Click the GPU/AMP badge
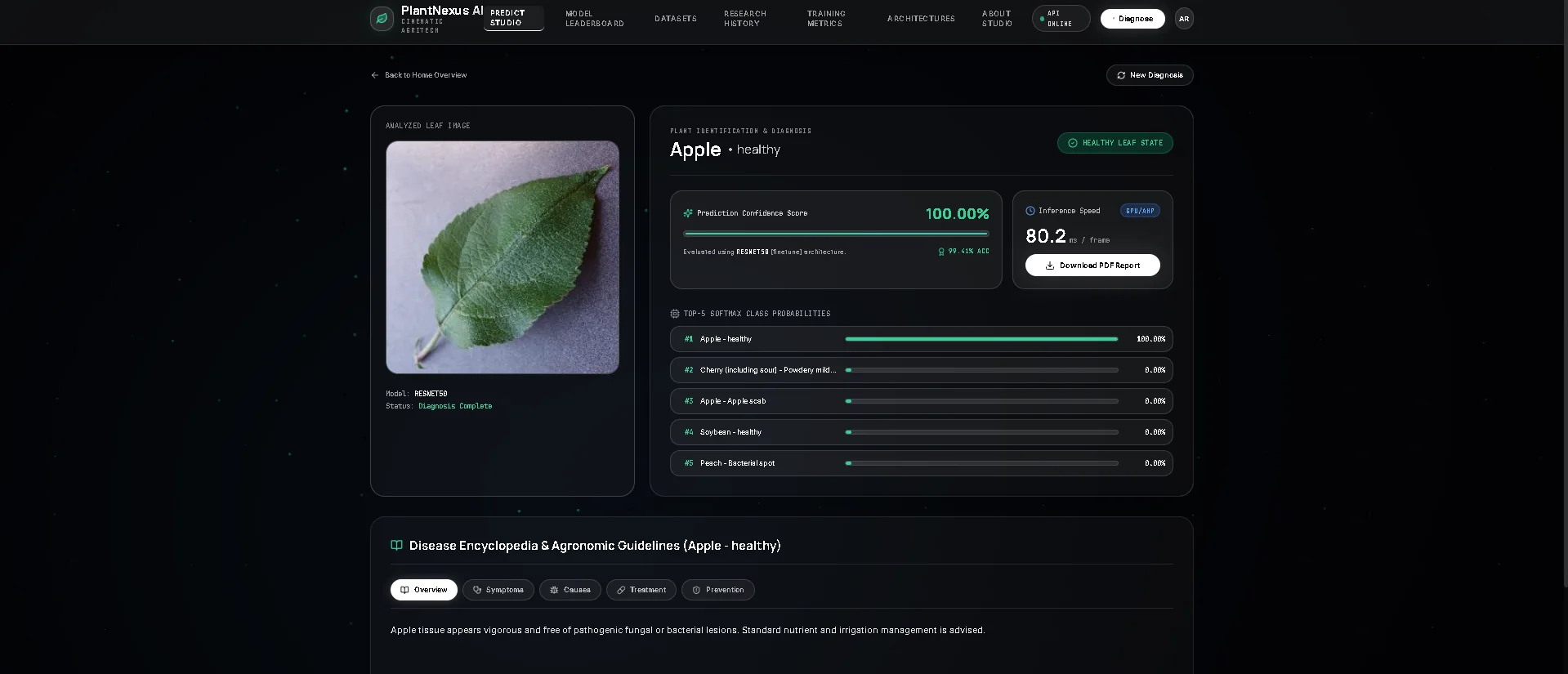This screenshot has height=674, width=1568. [1140, 211]
